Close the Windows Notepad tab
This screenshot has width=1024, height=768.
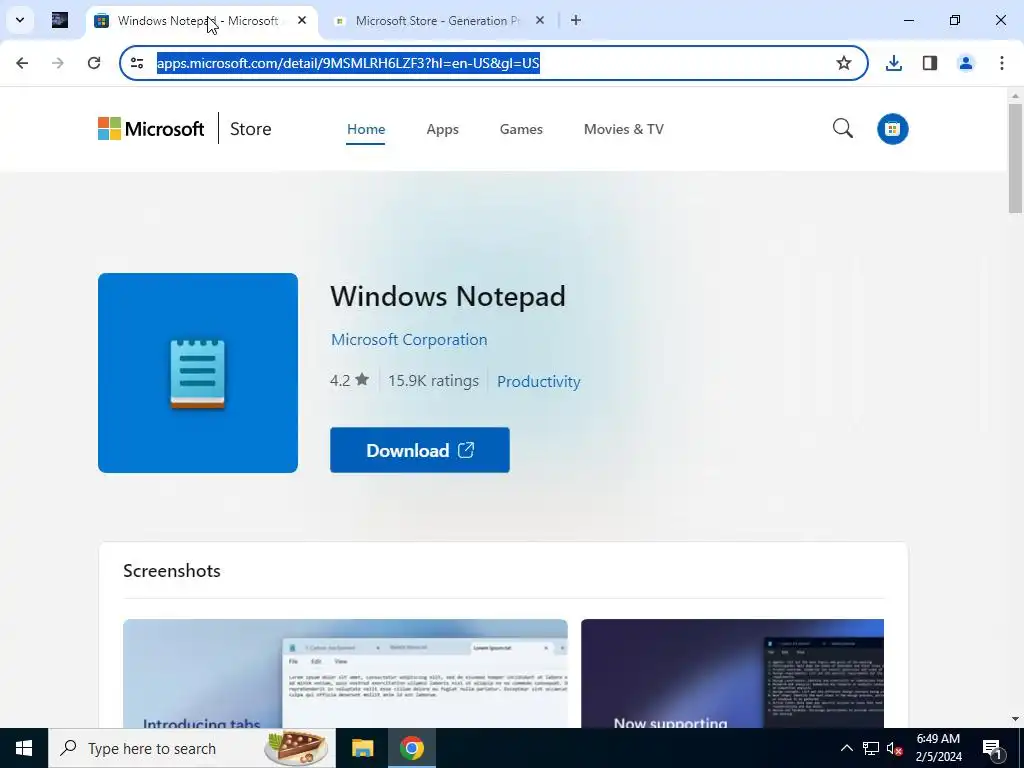[302, 20]
